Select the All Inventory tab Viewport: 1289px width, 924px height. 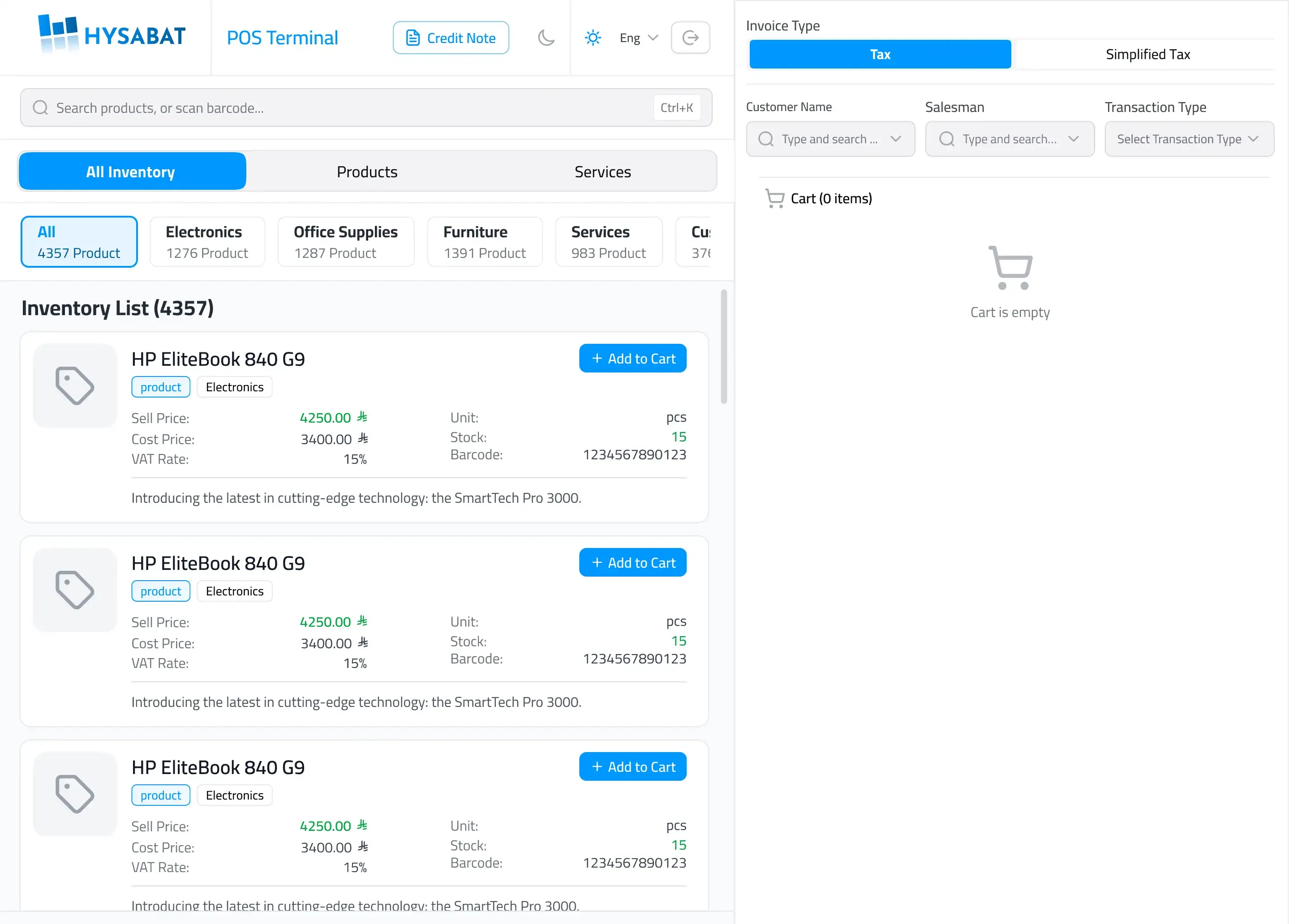pos(132,171)
